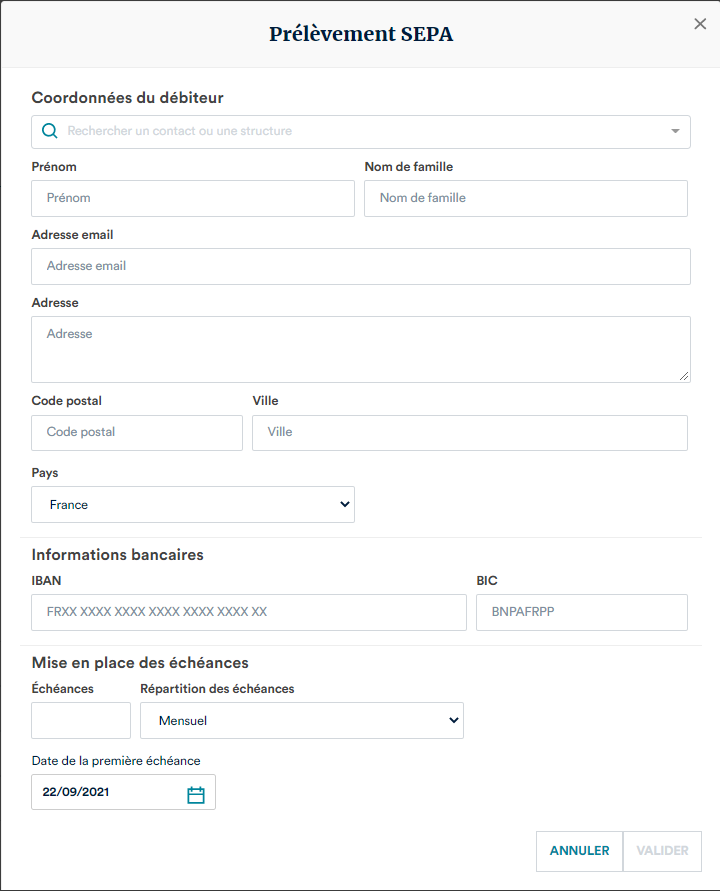Click the Échéances number field
720x891 pixels.
pos(81,720)
